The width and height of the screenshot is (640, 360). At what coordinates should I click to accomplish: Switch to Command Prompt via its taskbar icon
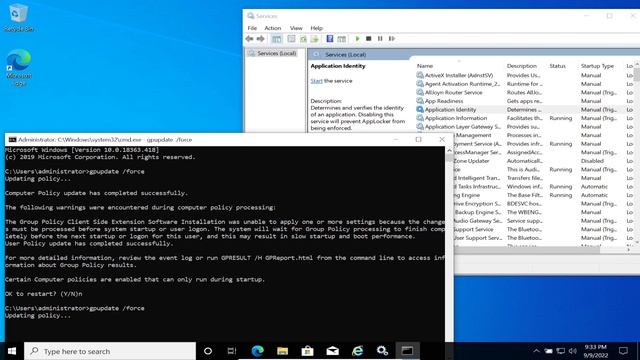pos(407,351)
